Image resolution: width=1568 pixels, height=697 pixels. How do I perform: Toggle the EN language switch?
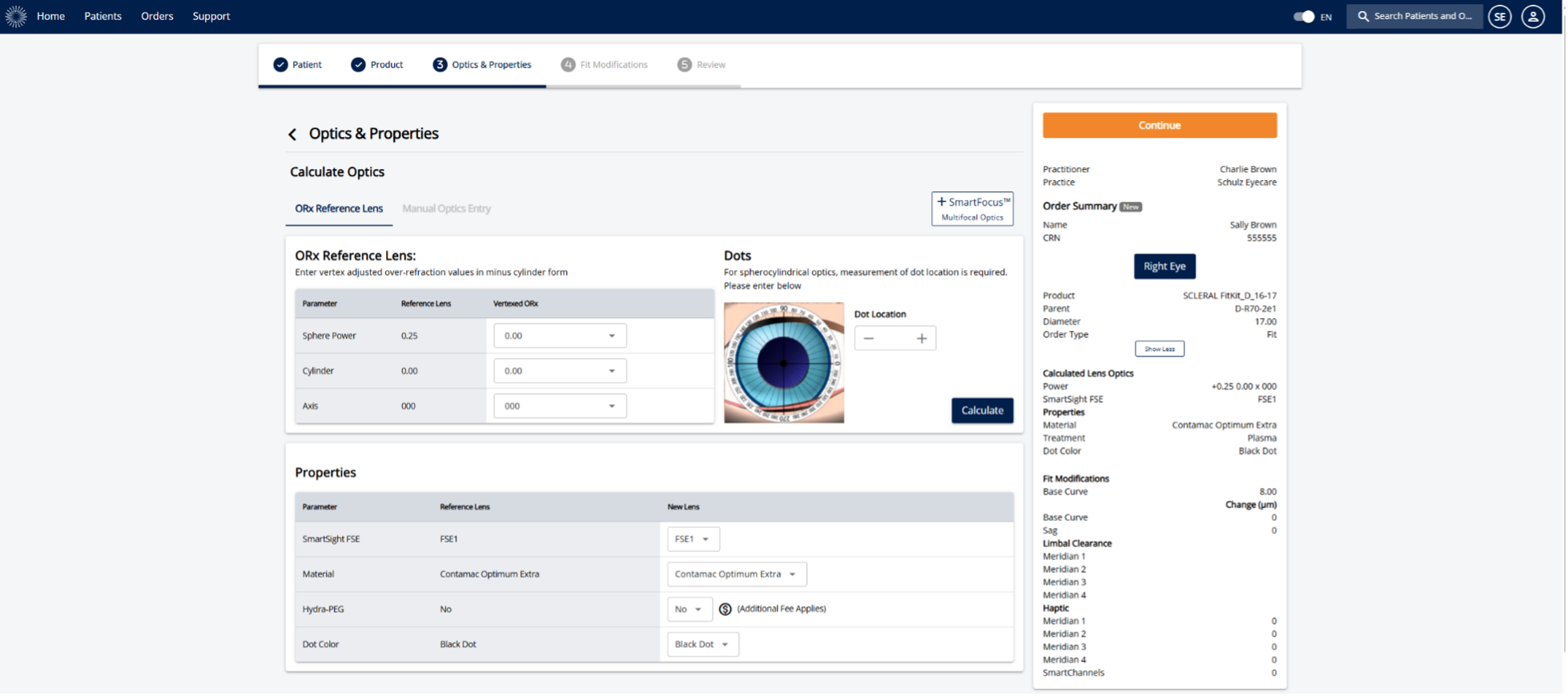tap(1304, 16)
